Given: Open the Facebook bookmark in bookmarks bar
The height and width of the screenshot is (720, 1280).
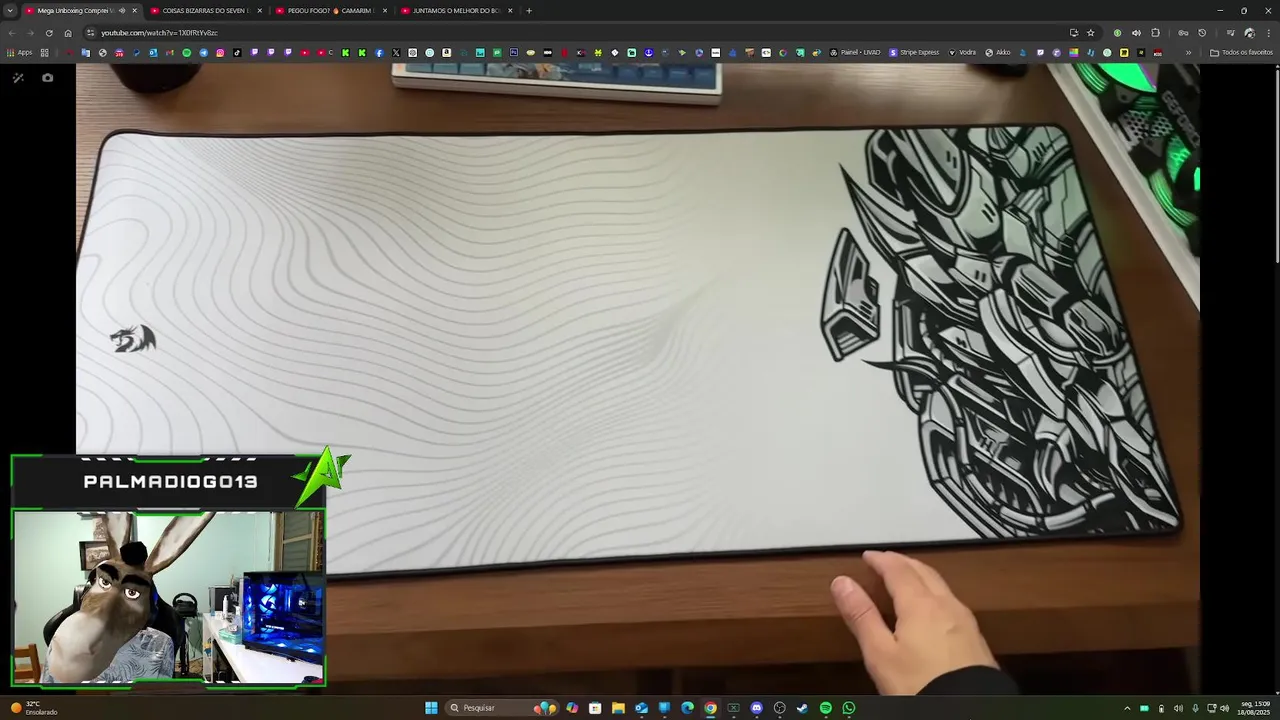Looking at the screenshot, I should point(379,53).
